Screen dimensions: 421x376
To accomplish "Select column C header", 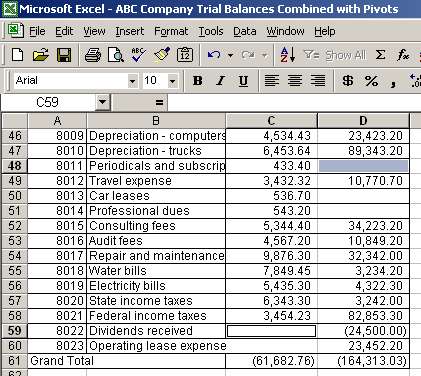I will [x=271, y=121].
